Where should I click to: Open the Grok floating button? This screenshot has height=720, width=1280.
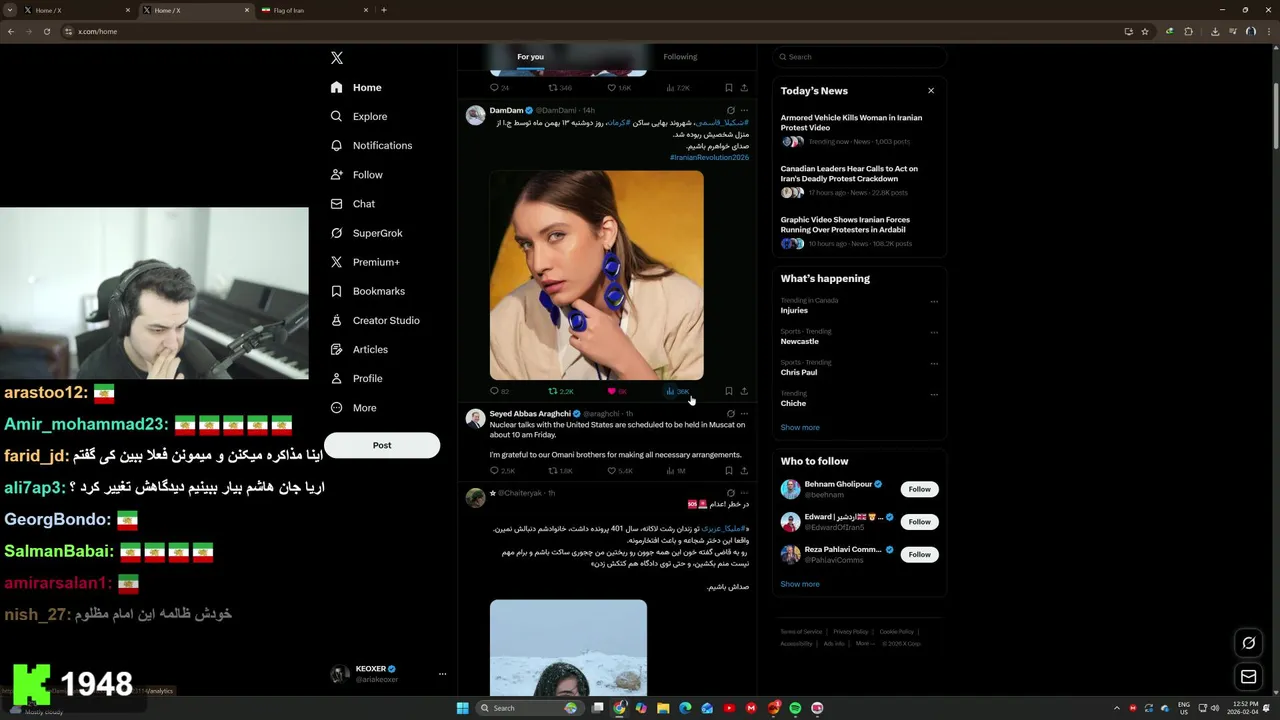[1248, 643]
